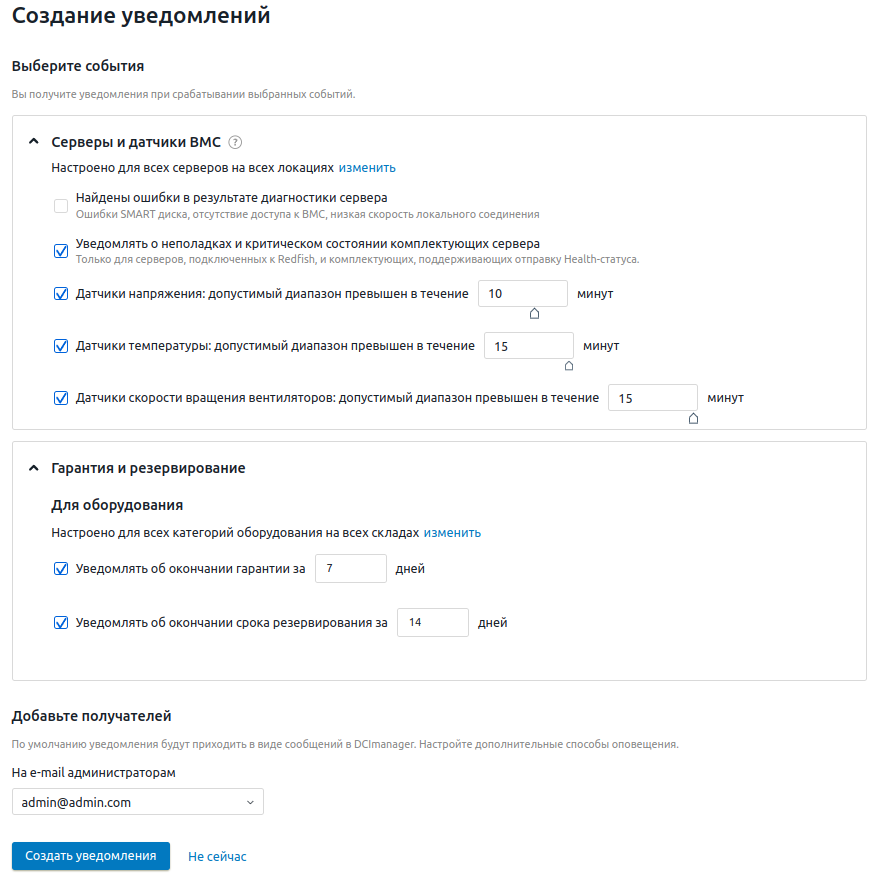Enable server diagnostics errors checkbox
This screenshot has height=885, width=881.
(61, 206)
